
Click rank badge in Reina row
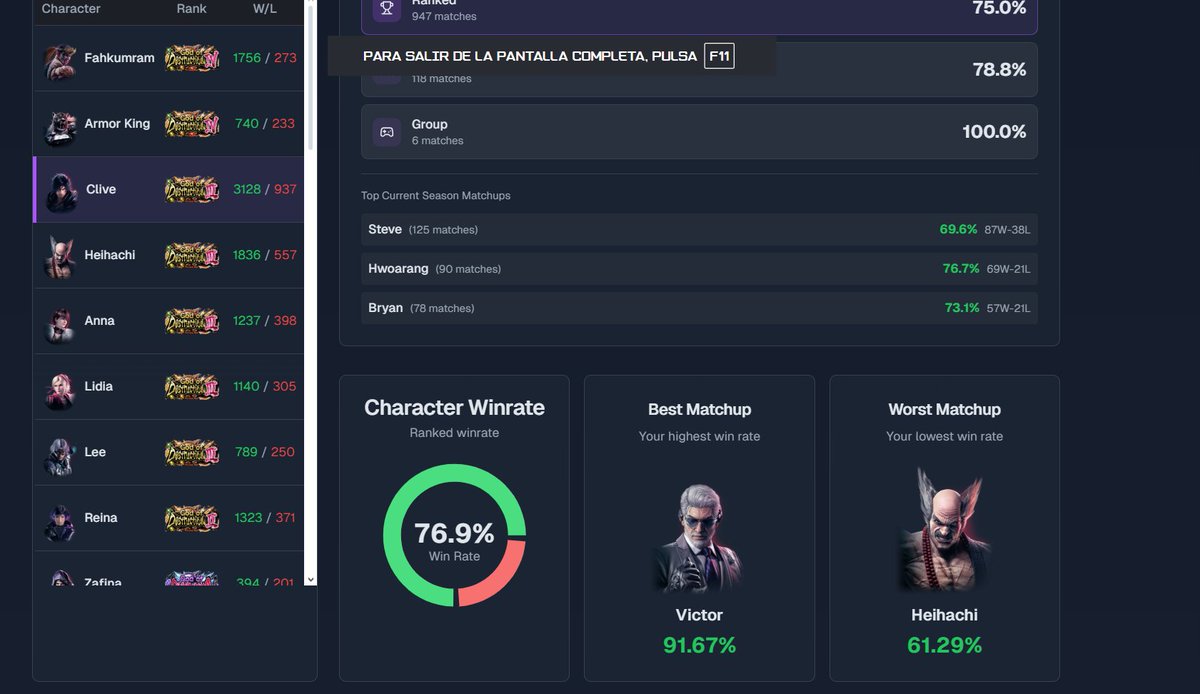(191, 518)
